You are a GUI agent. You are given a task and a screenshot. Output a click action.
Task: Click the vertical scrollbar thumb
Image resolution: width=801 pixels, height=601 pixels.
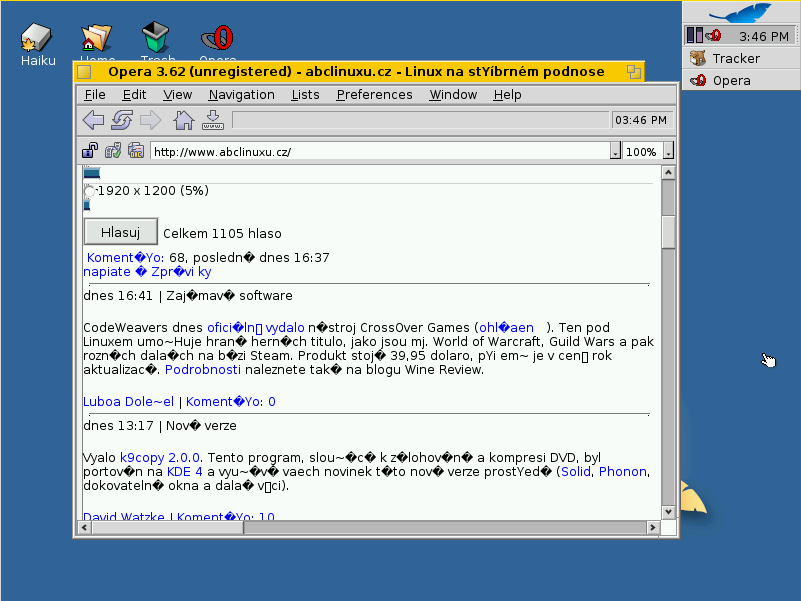[668, 232]
